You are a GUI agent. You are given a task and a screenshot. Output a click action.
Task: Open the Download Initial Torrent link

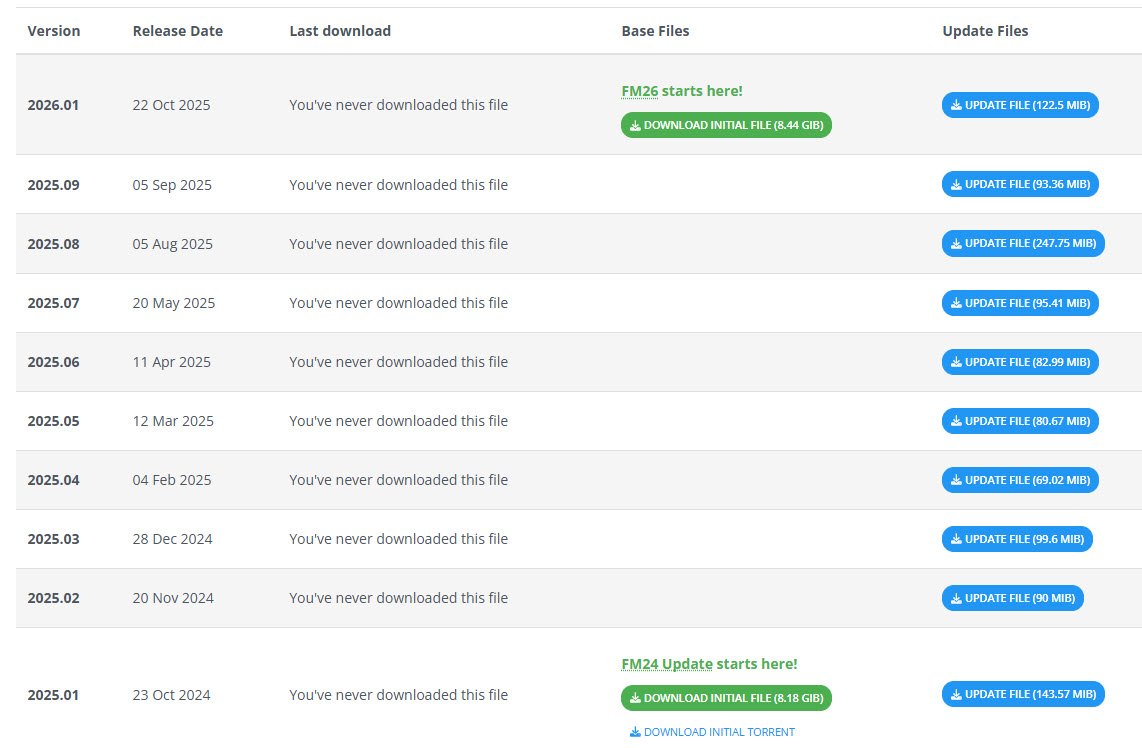tap(712, 732)
